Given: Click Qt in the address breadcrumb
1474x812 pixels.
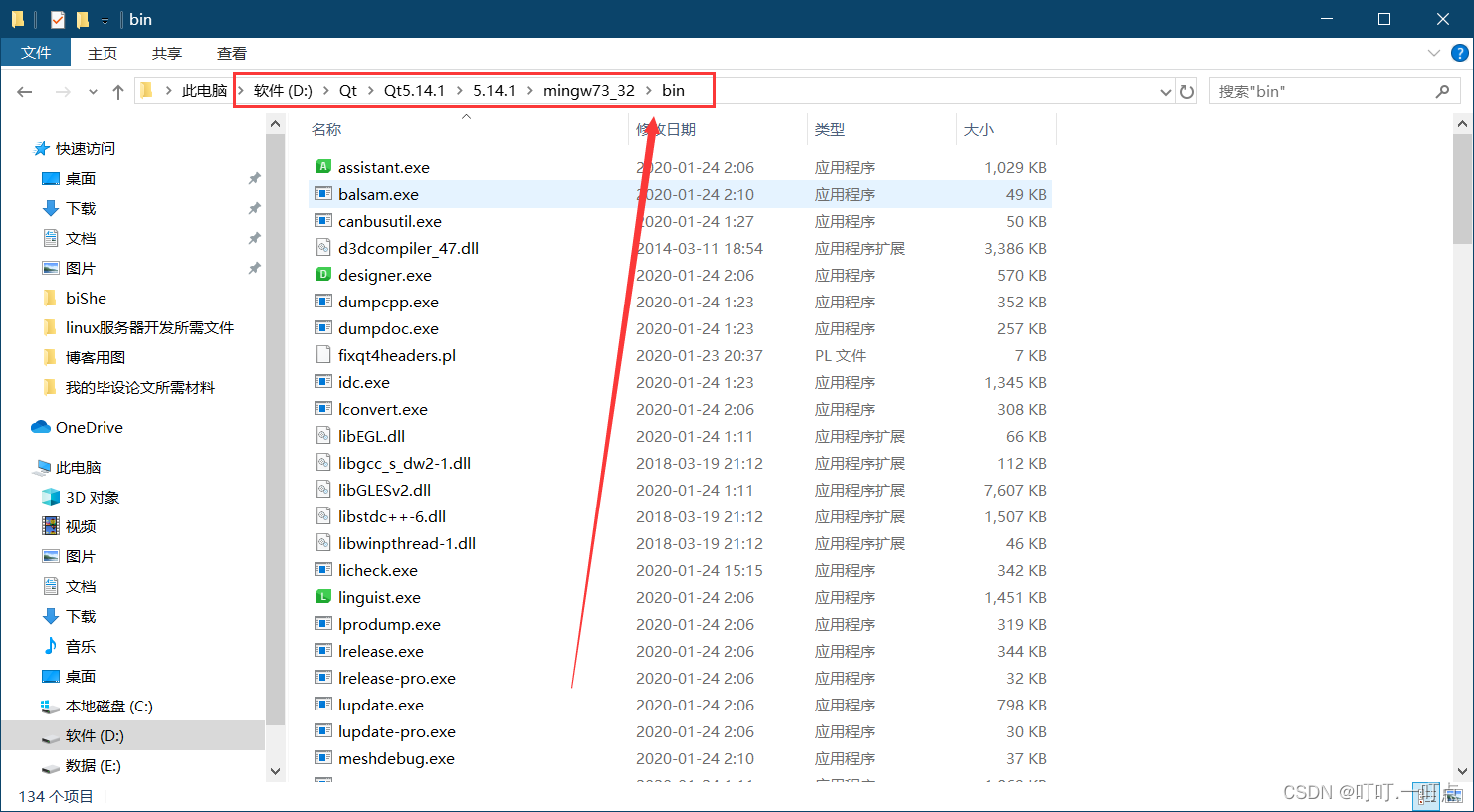Looking at the screenshot, I should point(348,91).
